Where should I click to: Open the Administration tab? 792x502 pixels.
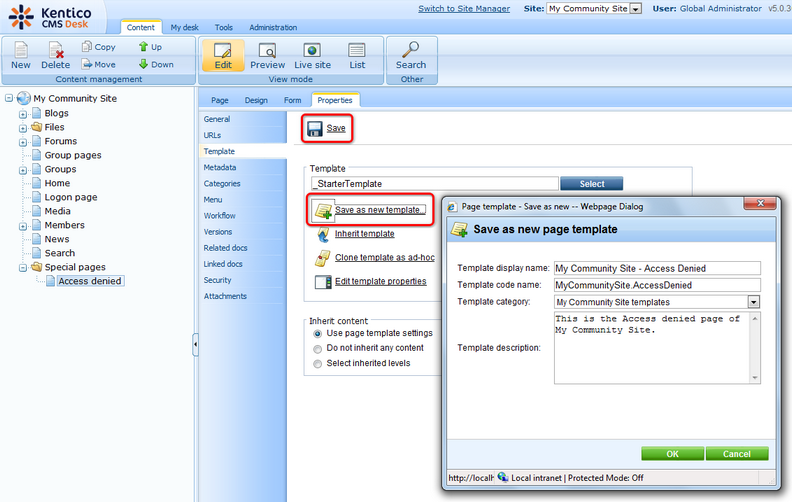(273, 27)
